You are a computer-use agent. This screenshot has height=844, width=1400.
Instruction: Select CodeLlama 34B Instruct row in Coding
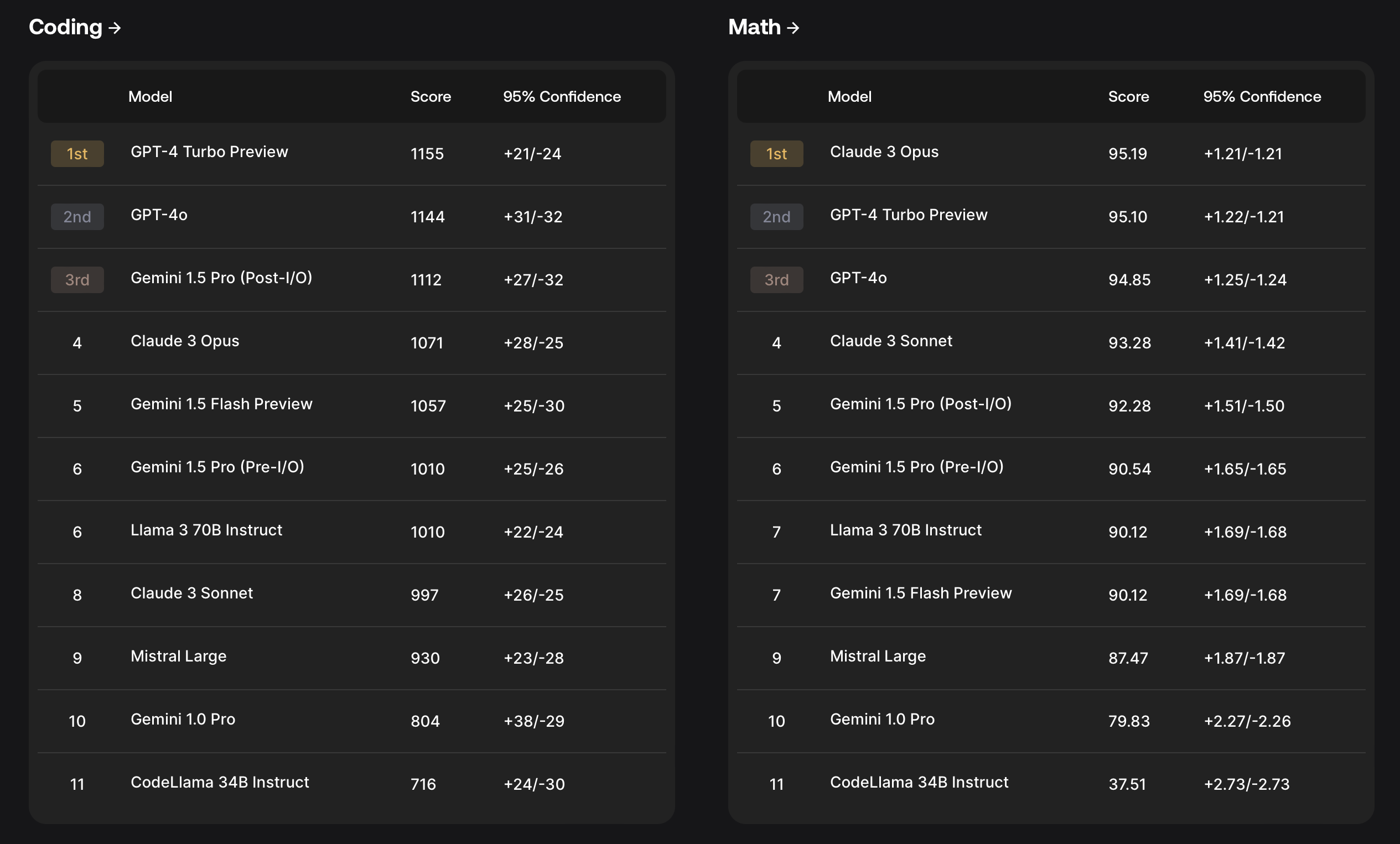219,783
